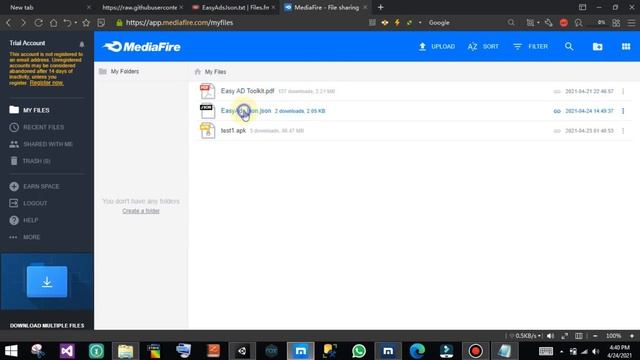Click the browser forward arrow
Screen dimensions: 640x360
[23, 23]
